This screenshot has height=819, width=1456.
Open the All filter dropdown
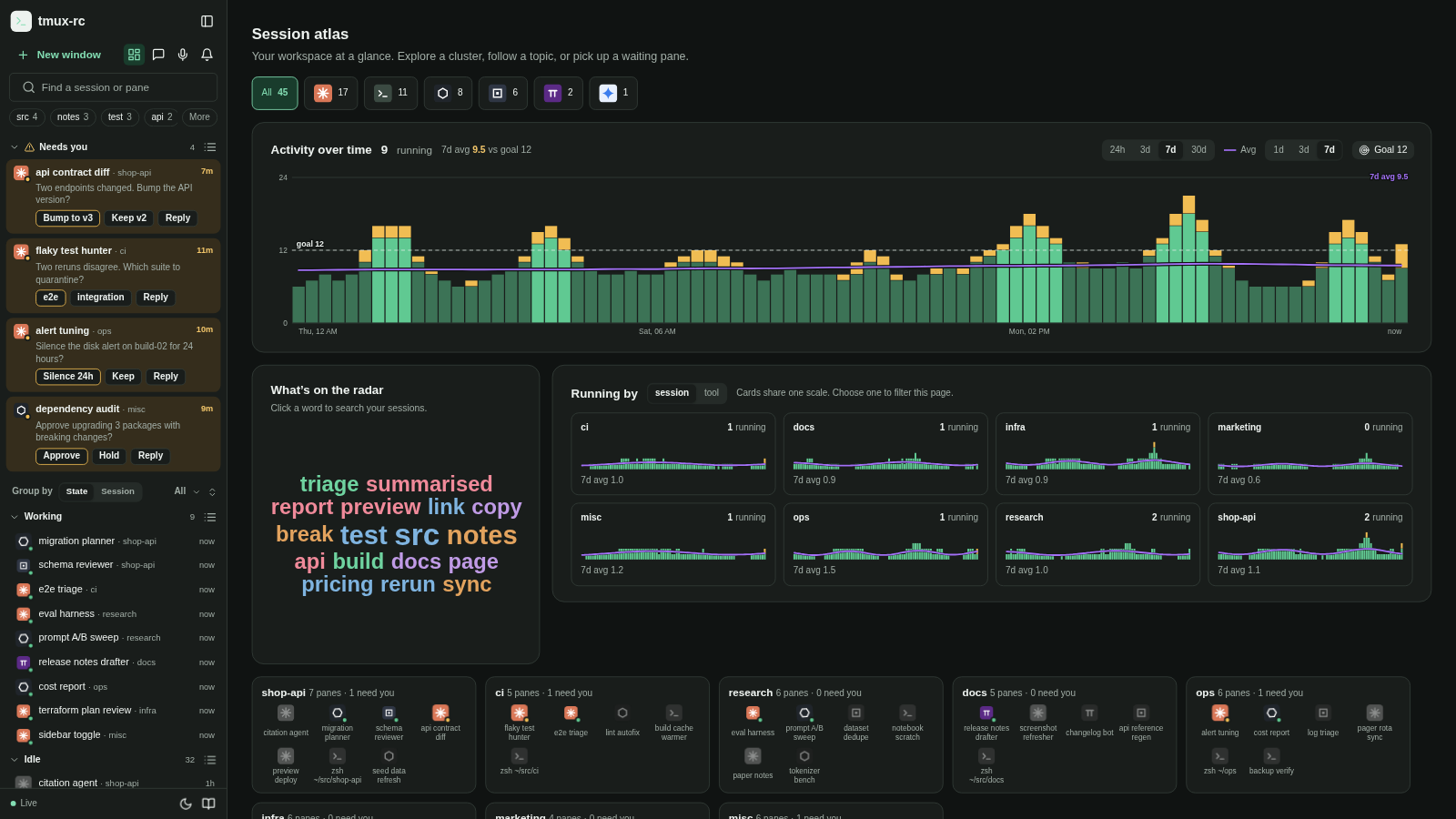[x=187, y=491]
